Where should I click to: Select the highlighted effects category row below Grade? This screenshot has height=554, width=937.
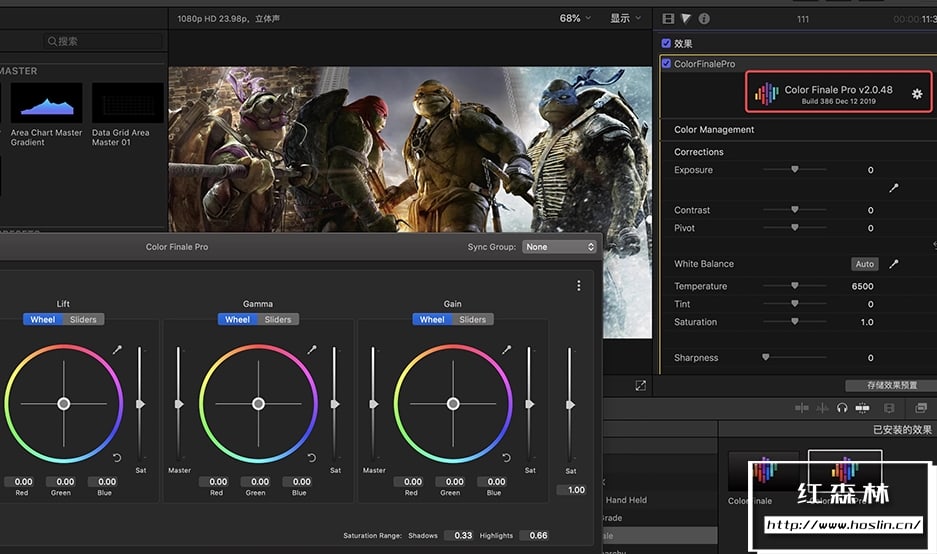660,535
